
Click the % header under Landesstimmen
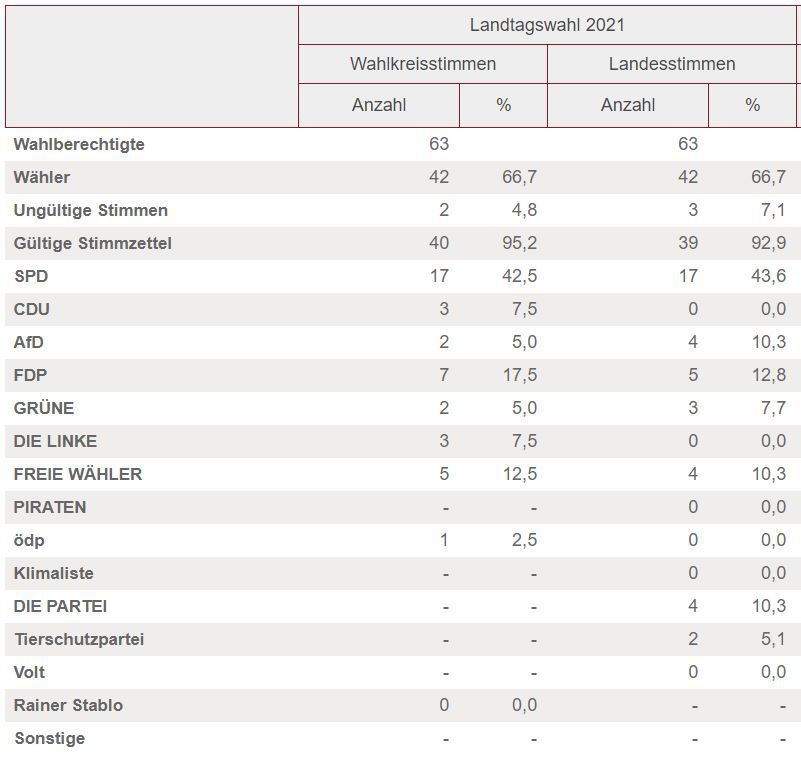click(x=752, y=105)
